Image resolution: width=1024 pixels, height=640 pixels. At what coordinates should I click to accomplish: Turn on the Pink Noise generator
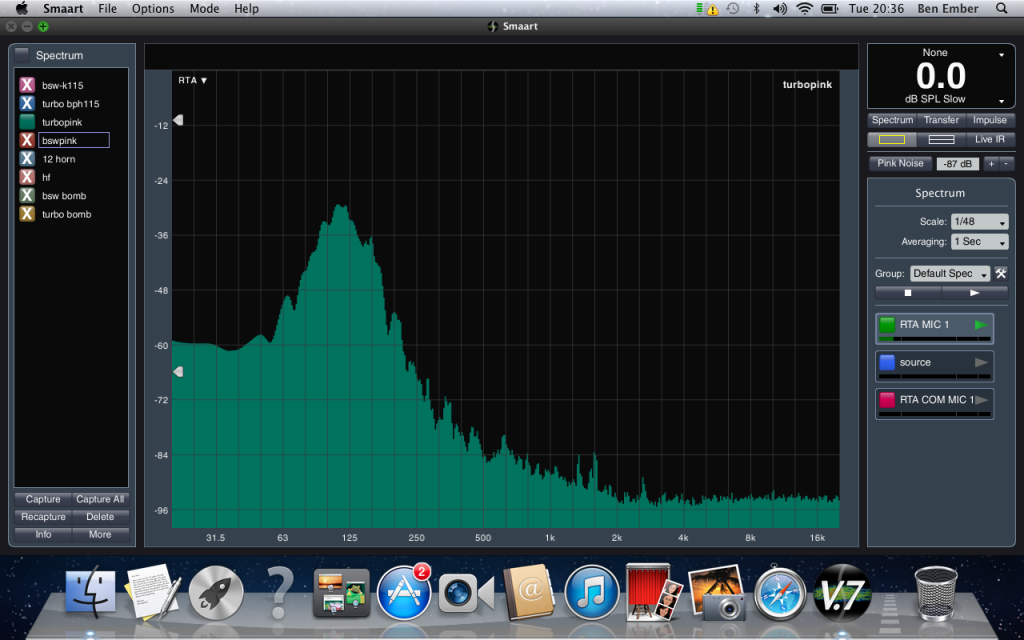click(x=900, y=163)
